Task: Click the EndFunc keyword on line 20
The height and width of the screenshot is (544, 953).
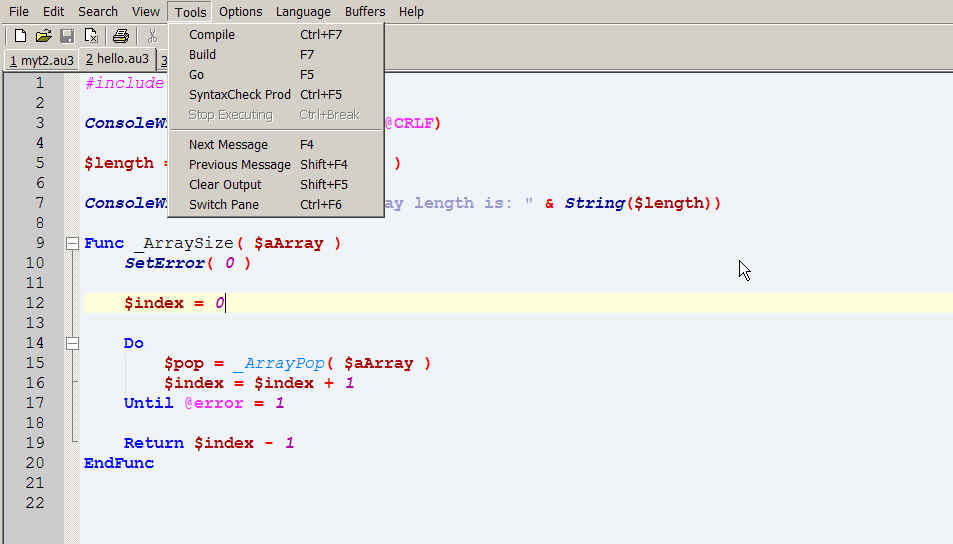Action: [119, 463]
